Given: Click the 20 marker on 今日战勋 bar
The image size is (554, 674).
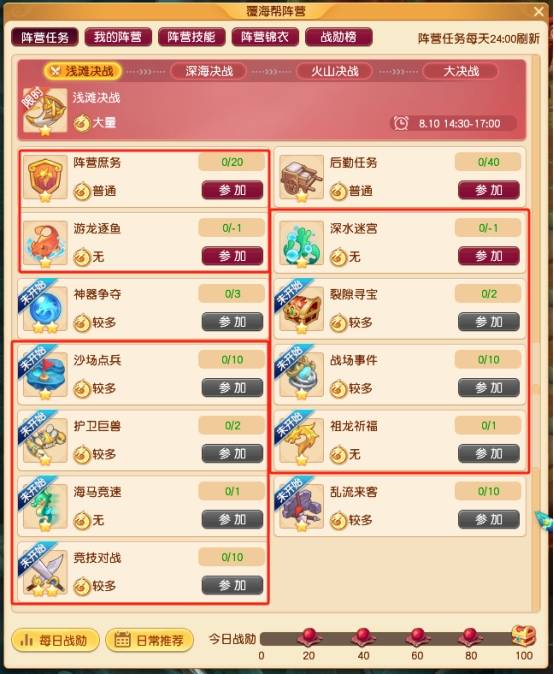Looking at the screenshot, I should 309,637.
